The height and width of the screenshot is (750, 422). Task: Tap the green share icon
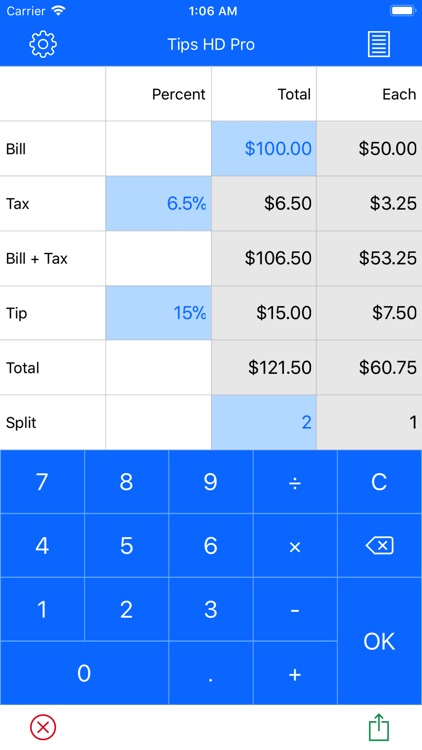tap(379, 728)
